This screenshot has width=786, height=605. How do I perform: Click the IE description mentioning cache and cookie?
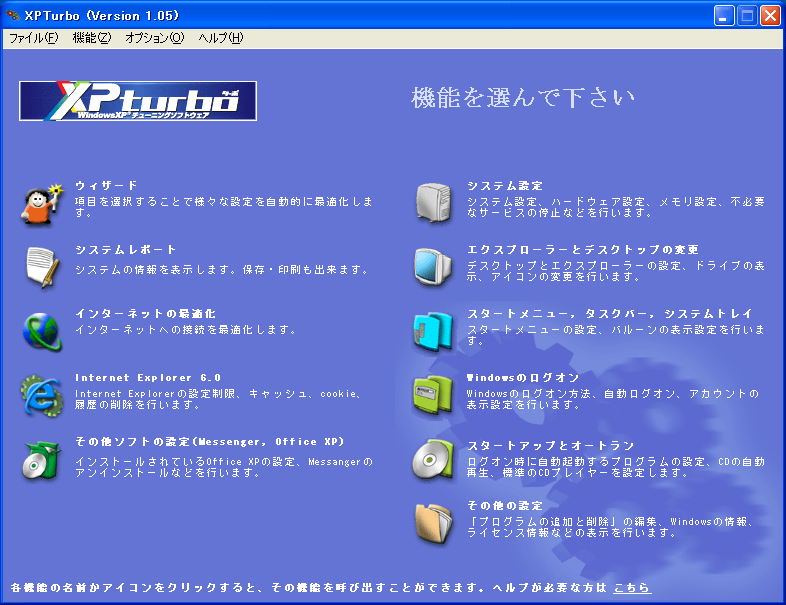point(218,399)
